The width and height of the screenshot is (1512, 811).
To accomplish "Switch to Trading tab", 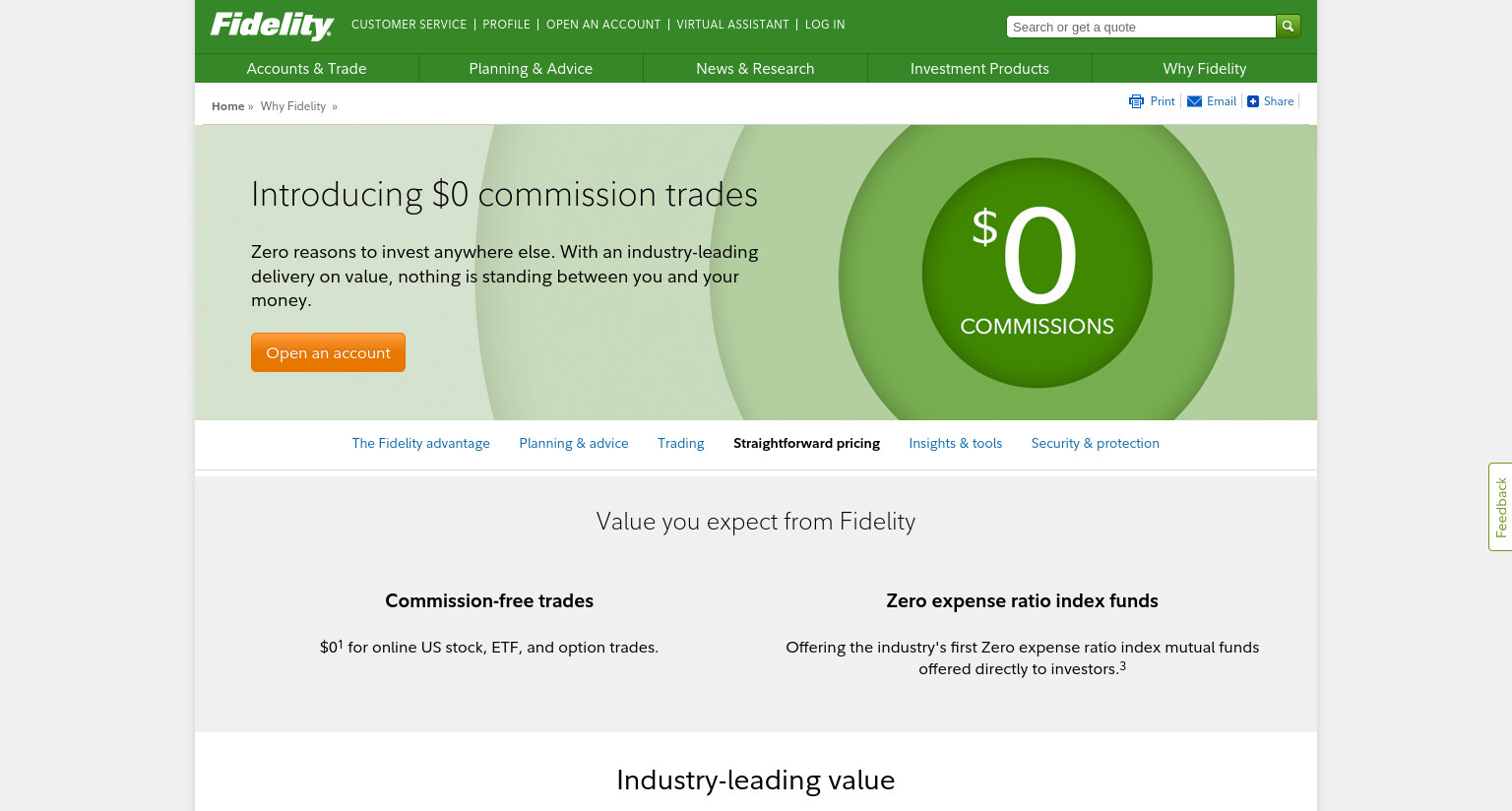I will pyautogui.click(x=681, y=443).
